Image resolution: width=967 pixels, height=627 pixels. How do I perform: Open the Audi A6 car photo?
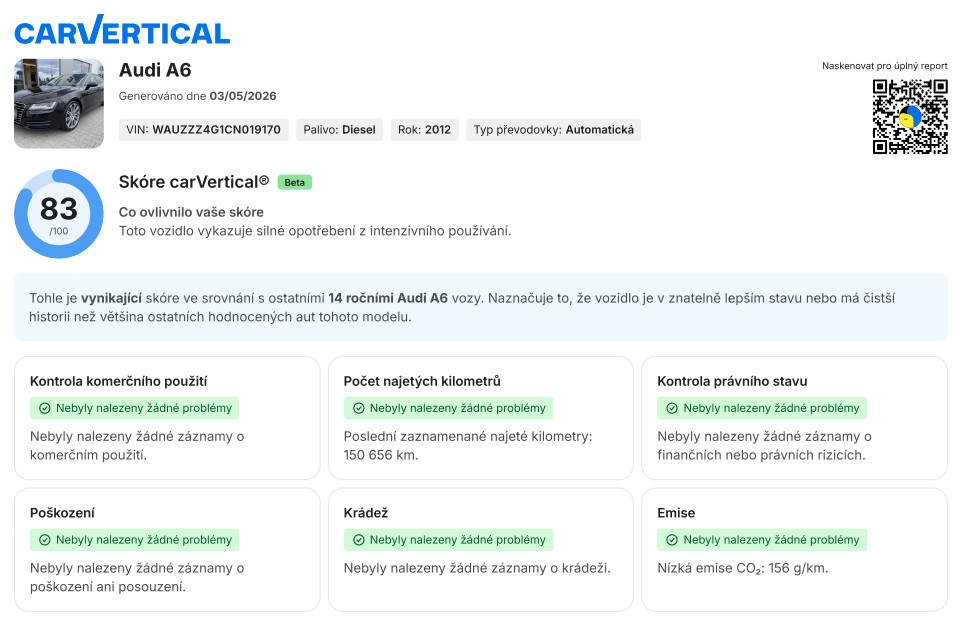coord(59,103)
